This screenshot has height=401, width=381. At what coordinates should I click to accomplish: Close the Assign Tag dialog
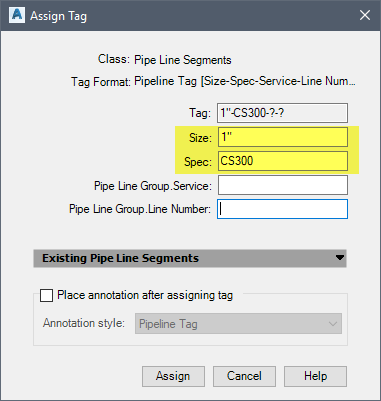[365, 15]
